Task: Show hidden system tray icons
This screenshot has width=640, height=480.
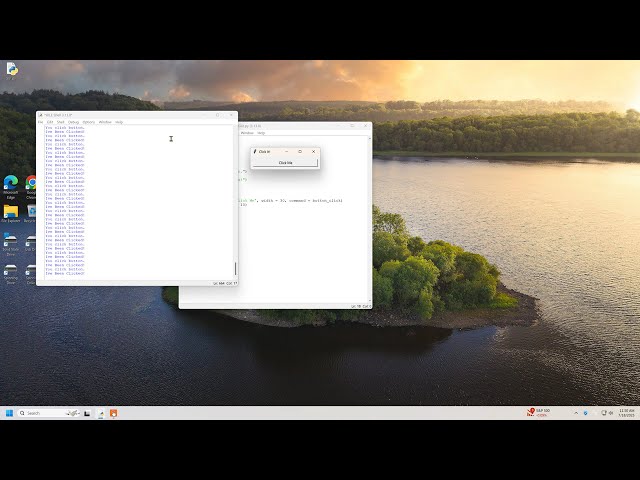Action: [576, 413]
